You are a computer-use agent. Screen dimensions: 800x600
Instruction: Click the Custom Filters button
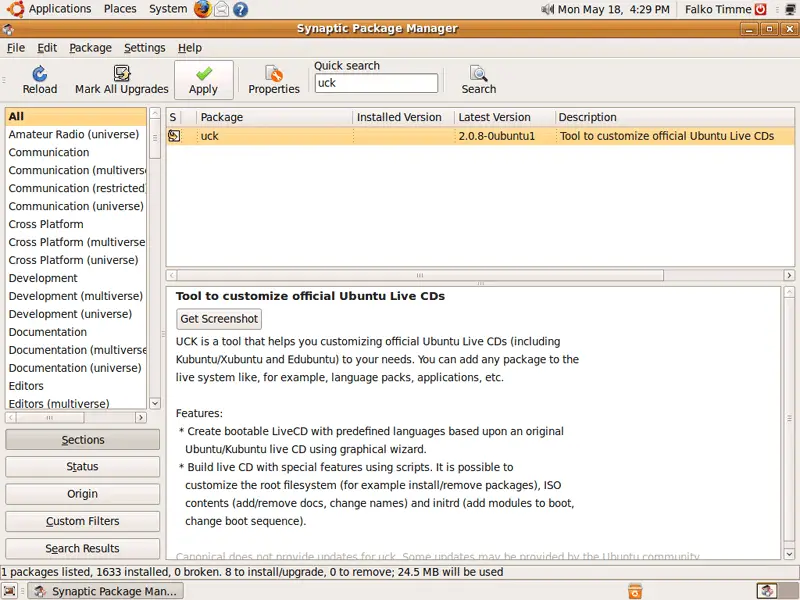click(83, 521)
